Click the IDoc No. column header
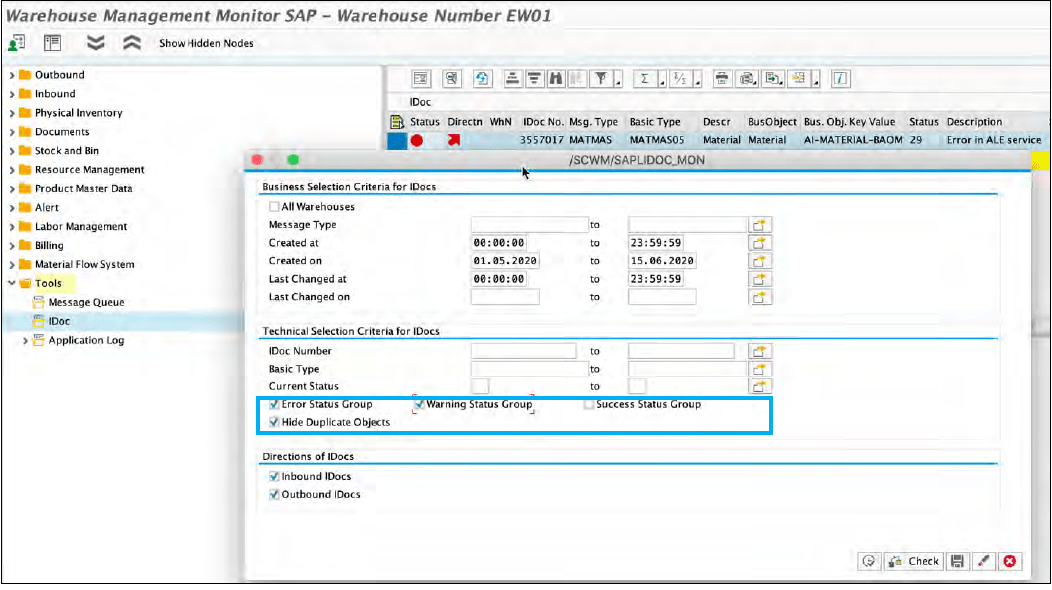Image resolution: width=1052 pixels, height=590 pixels. point(543,121)
